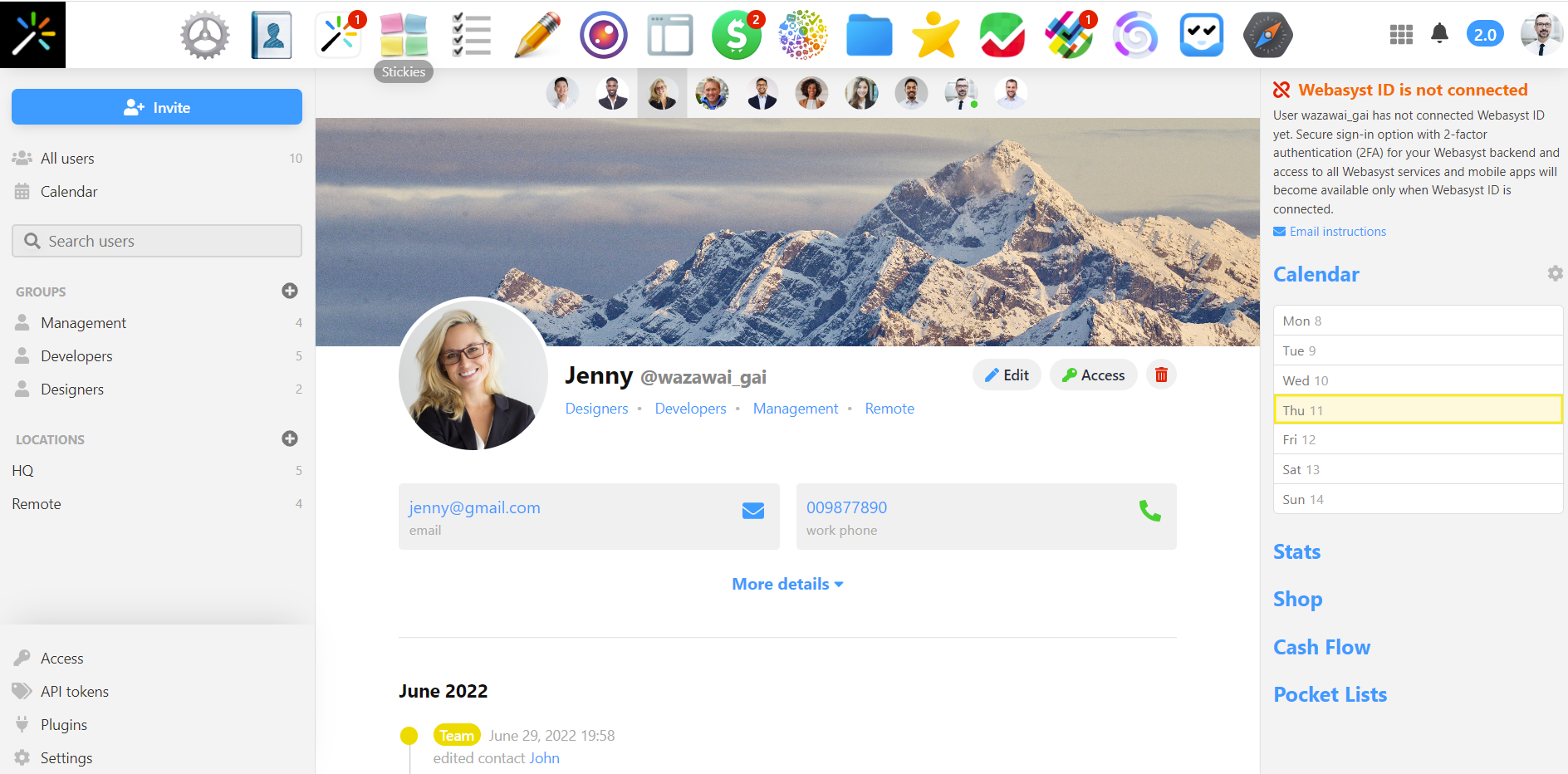Open the Stickies app
The height and width of the screenshot is (774, 1568).
403,34
